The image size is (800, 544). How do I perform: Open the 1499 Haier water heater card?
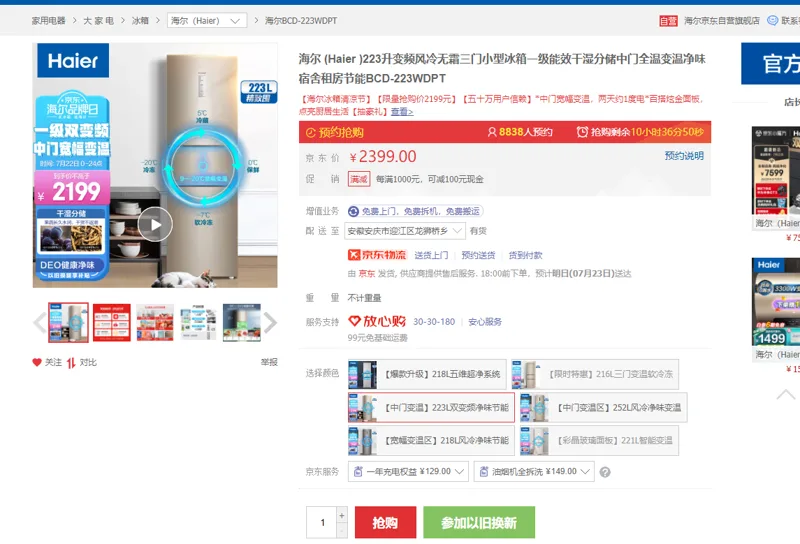tap(776, 309)
